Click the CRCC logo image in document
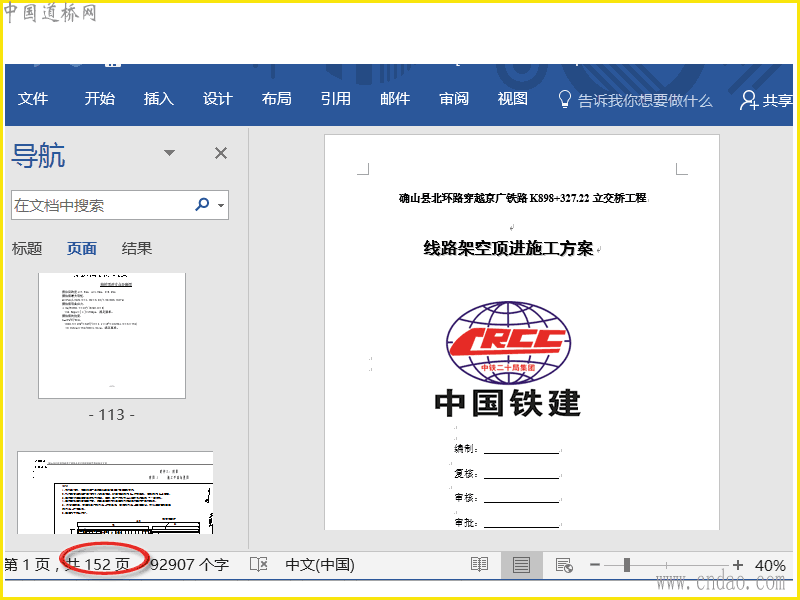Image resolution: width=800 pixels, height=600 pixels. (x=508, y=342)
